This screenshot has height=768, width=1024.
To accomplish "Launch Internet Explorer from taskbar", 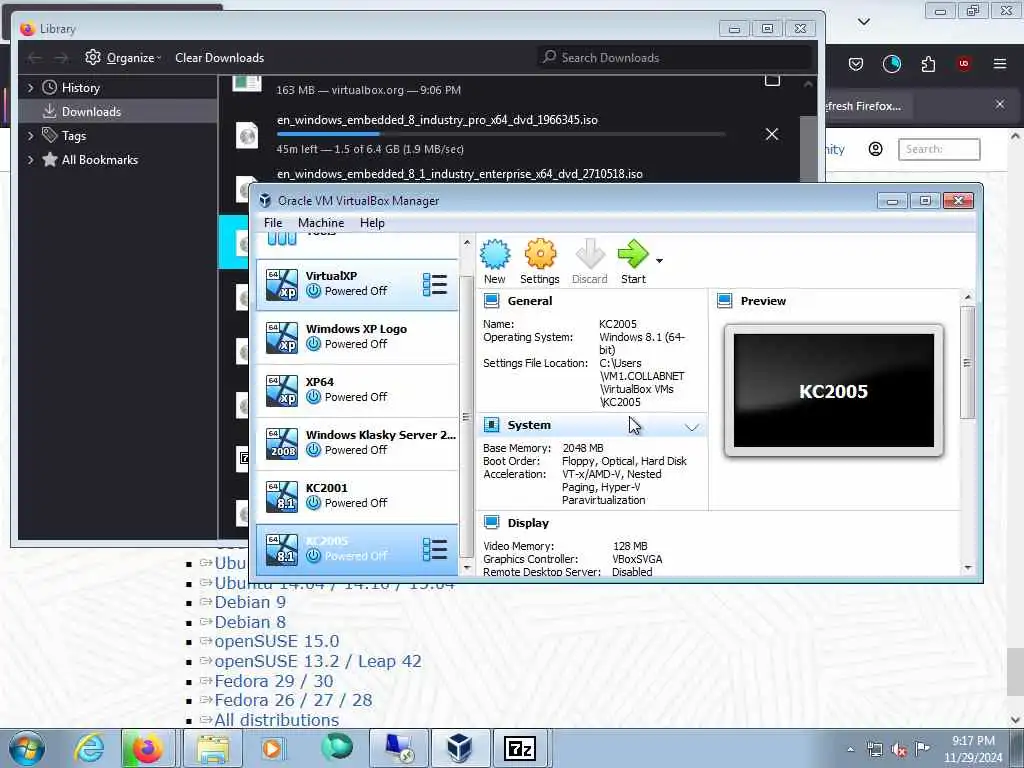I will coord(89,748).
